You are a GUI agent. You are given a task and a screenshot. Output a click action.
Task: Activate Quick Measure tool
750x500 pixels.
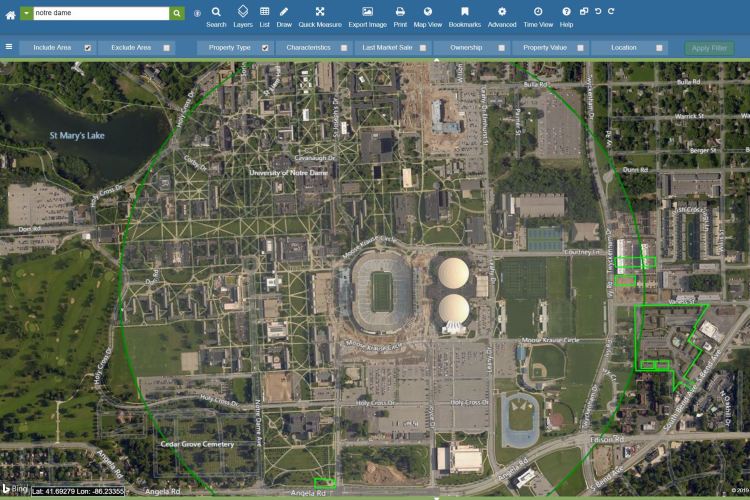tap(320, 17)
